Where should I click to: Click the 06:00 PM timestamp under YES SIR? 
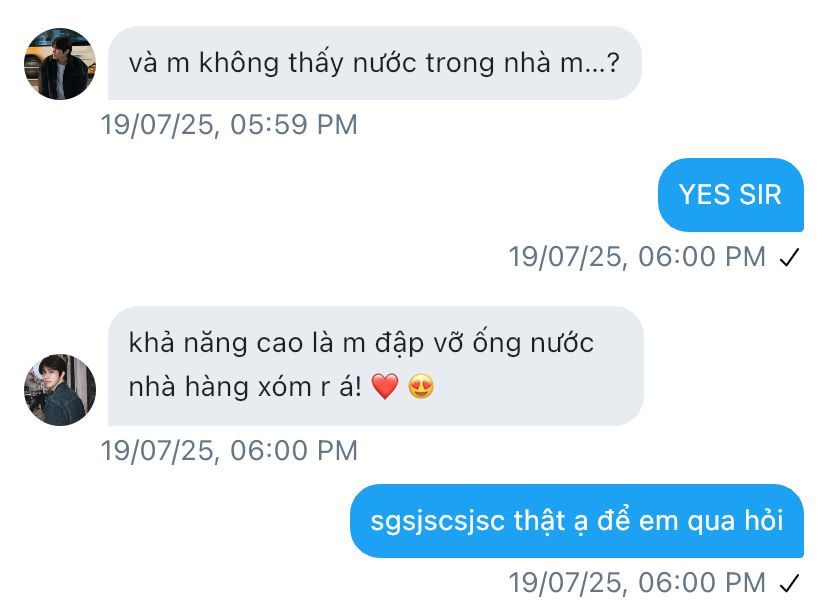click(637, 257)
